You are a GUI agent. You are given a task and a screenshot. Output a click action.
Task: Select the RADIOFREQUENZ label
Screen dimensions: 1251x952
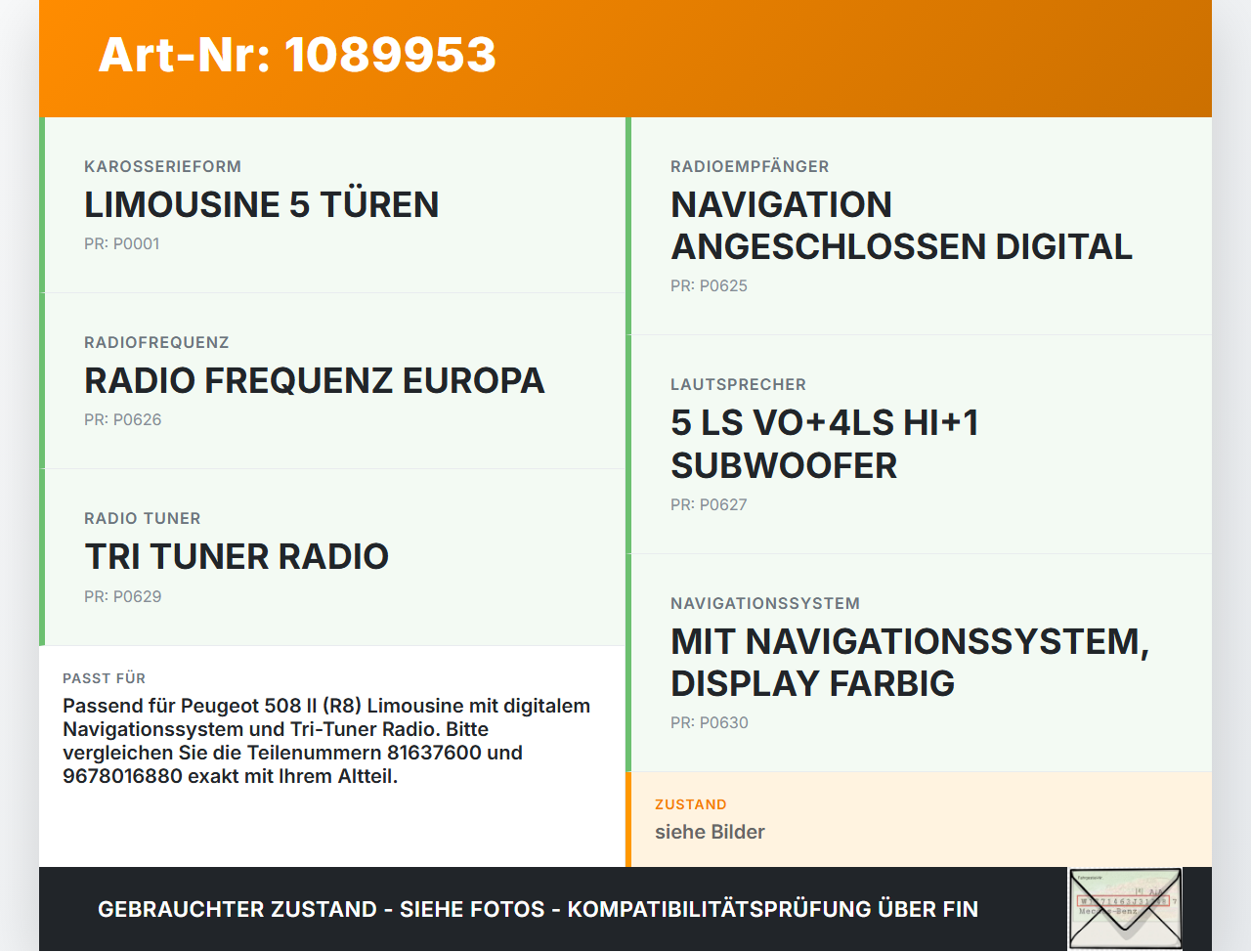(156, 343)
